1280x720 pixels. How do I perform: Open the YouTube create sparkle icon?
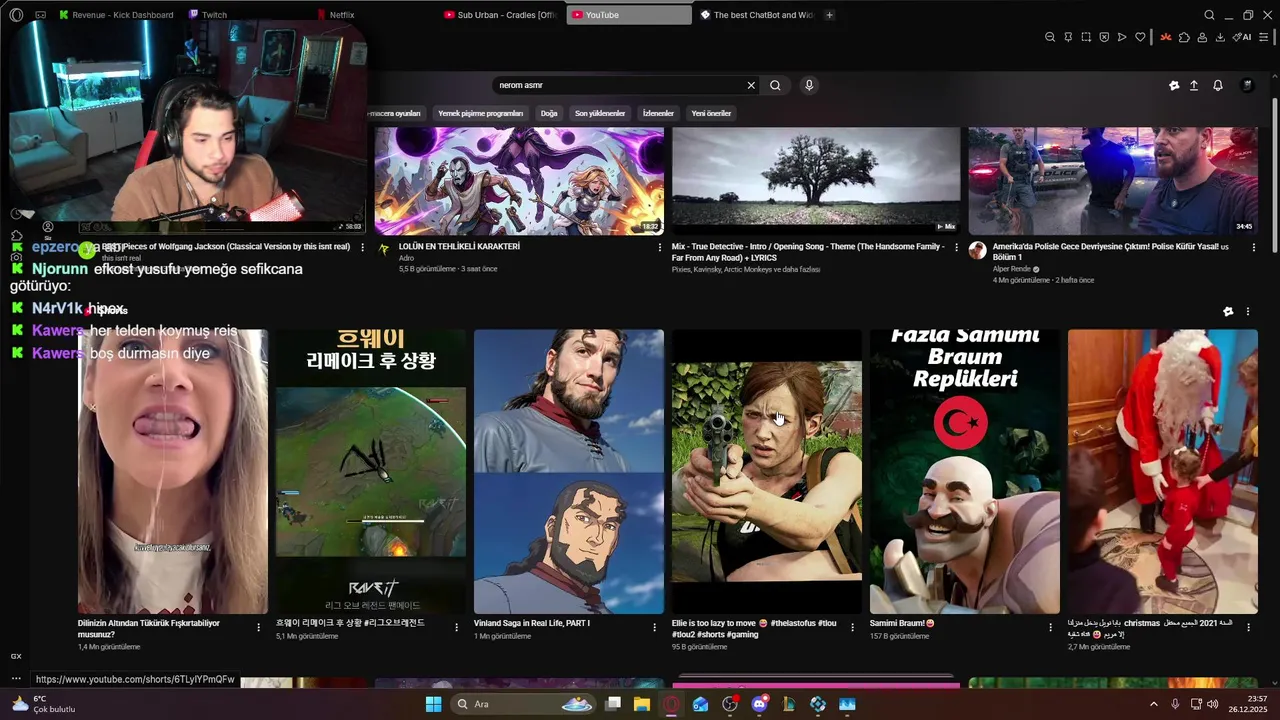(1174, 85)
